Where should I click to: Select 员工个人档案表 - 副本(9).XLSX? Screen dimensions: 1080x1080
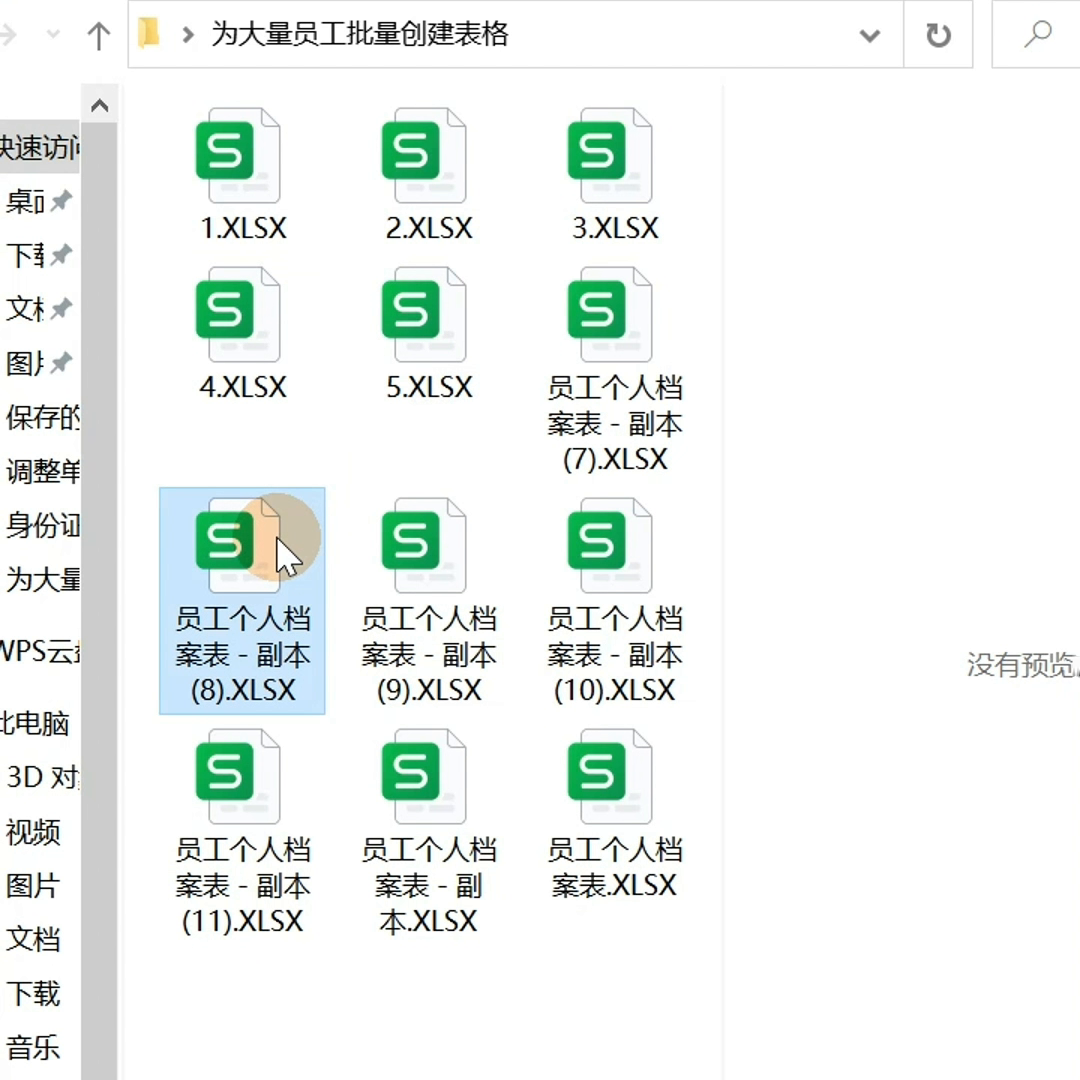point(424,545)
